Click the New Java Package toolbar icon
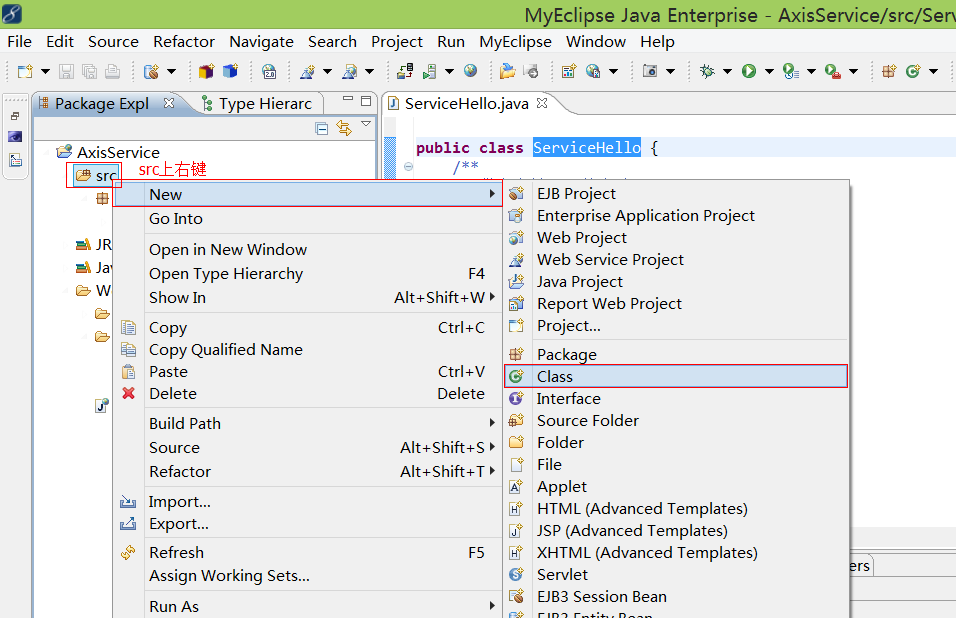The width and height of the screenshot is (956, 618). pos(889,71)
